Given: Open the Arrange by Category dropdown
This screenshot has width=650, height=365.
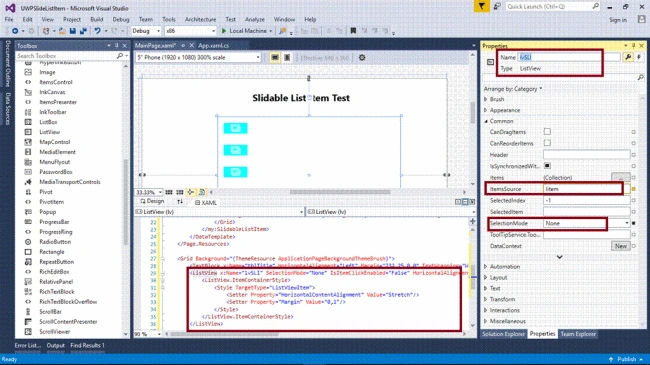Looking at the screenshot, I should pos(513,89).
